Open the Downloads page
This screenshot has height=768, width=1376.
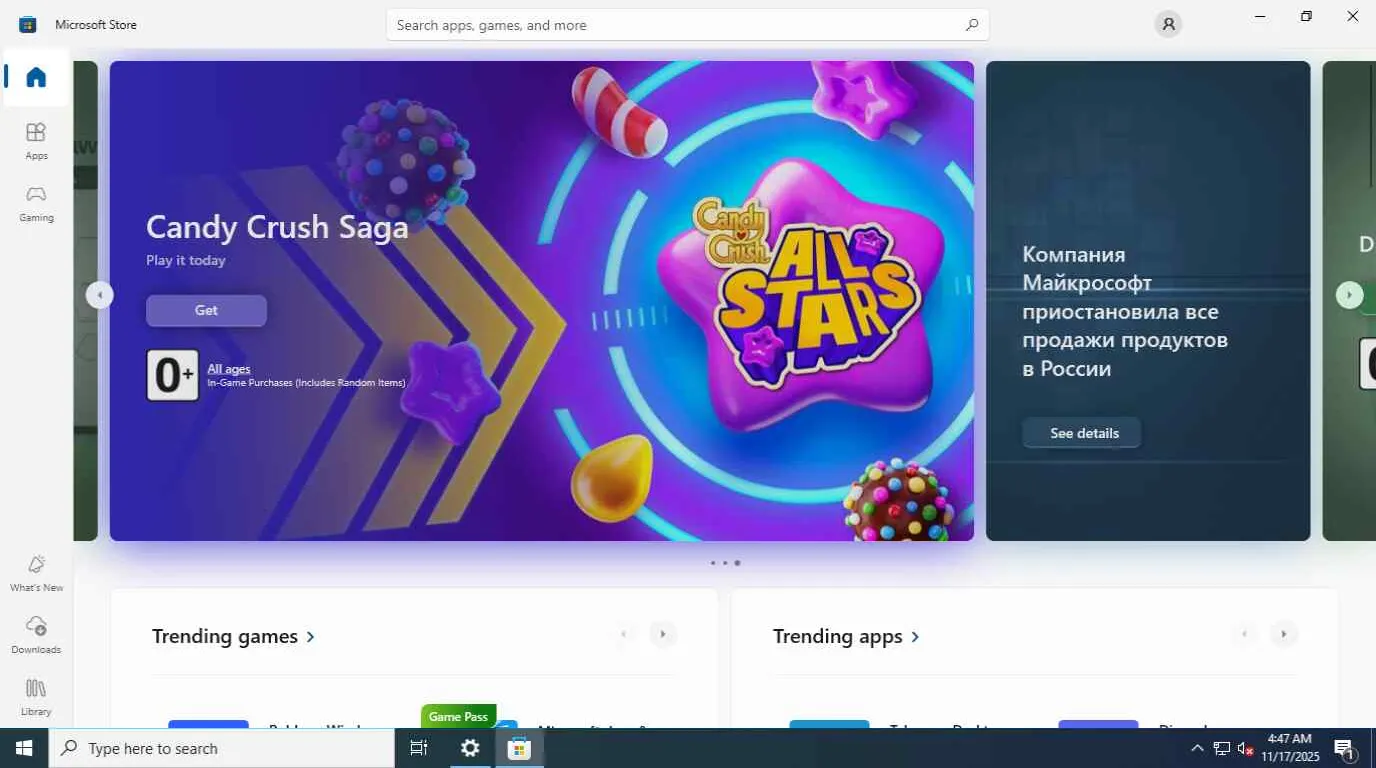(36, 635)
